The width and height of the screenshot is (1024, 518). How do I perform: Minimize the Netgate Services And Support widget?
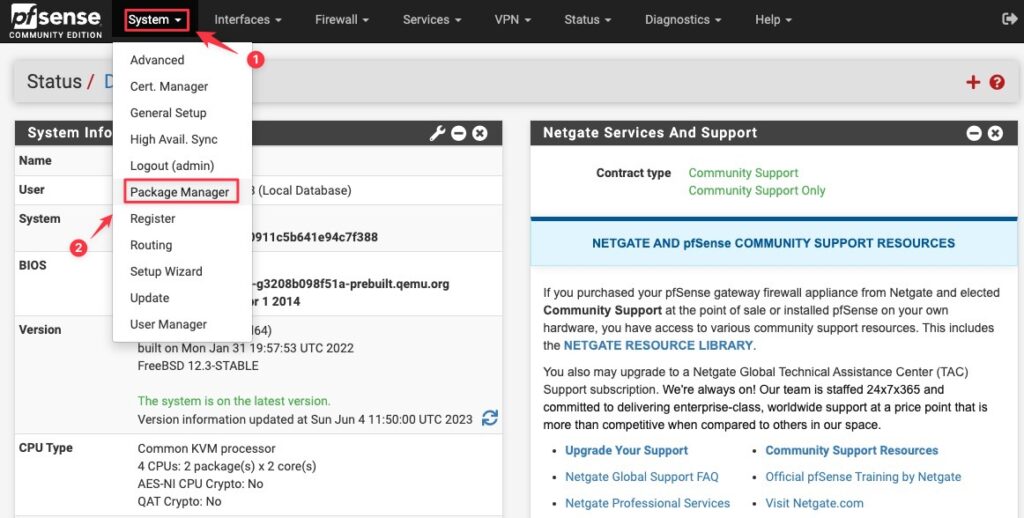tap(974, 133)
